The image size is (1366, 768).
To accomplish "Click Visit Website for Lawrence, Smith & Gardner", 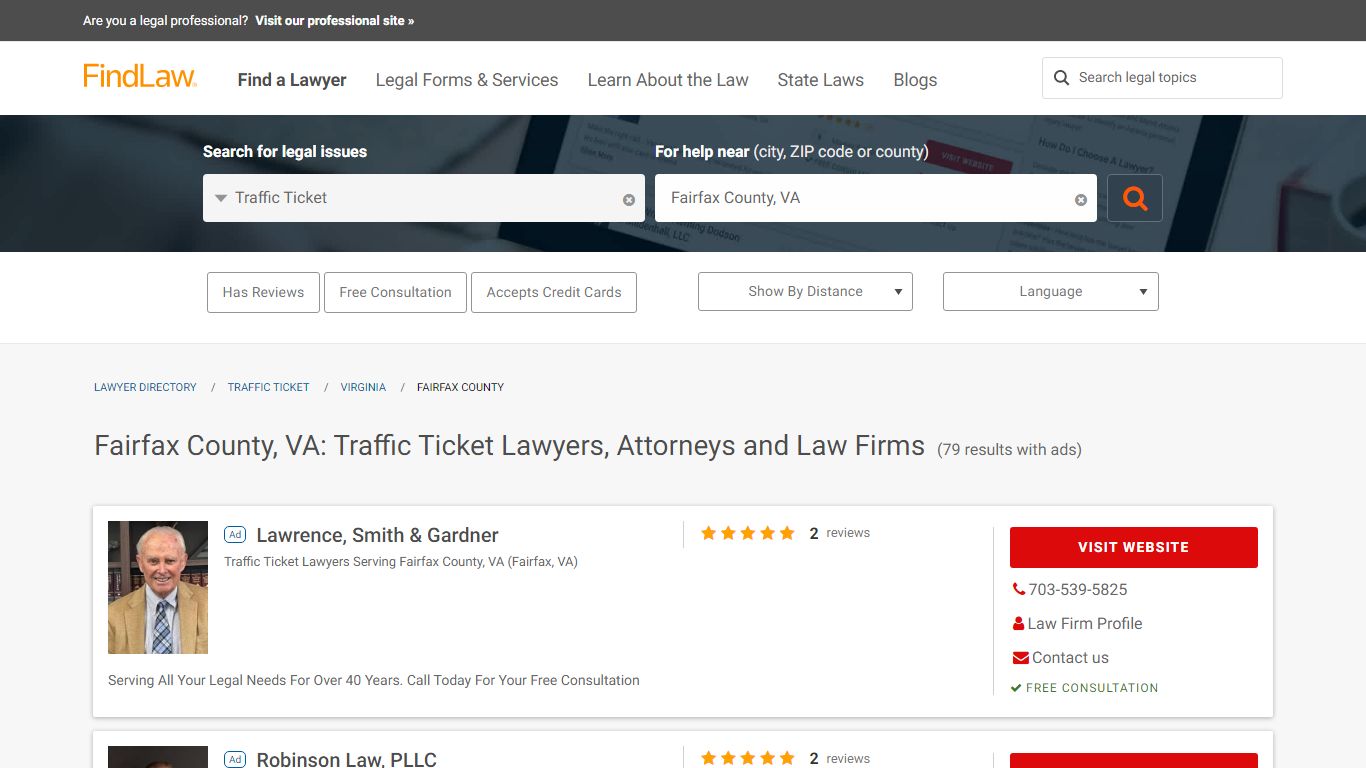I will click(x=1133, y=547).
